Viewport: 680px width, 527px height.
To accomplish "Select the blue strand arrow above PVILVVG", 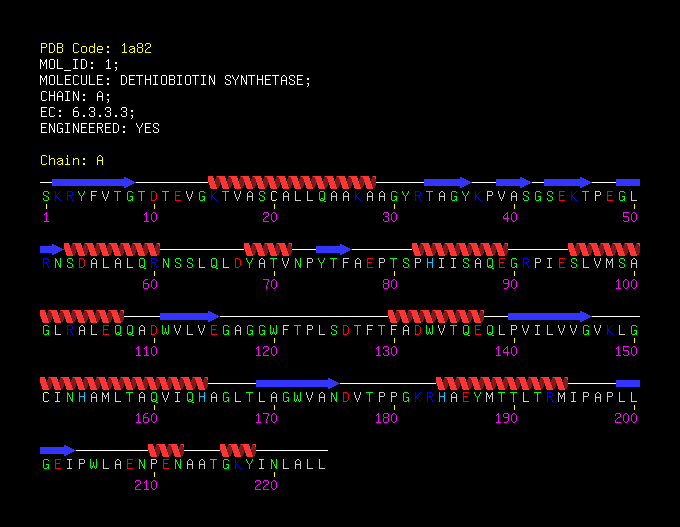I will tap(549, 316).
